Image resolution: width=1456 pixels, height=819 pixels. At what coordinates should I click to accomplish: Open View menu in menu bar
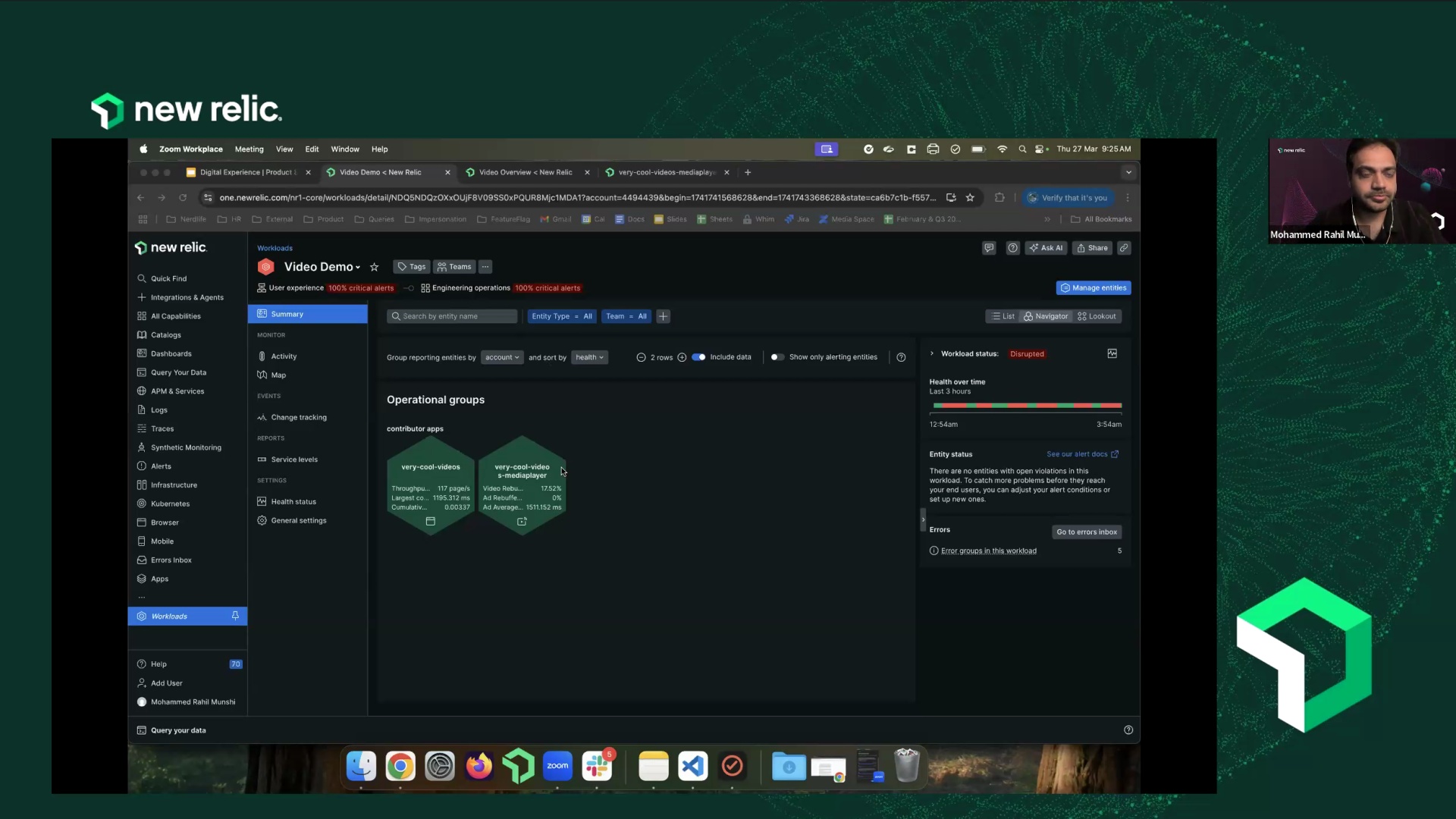[284, 149]
